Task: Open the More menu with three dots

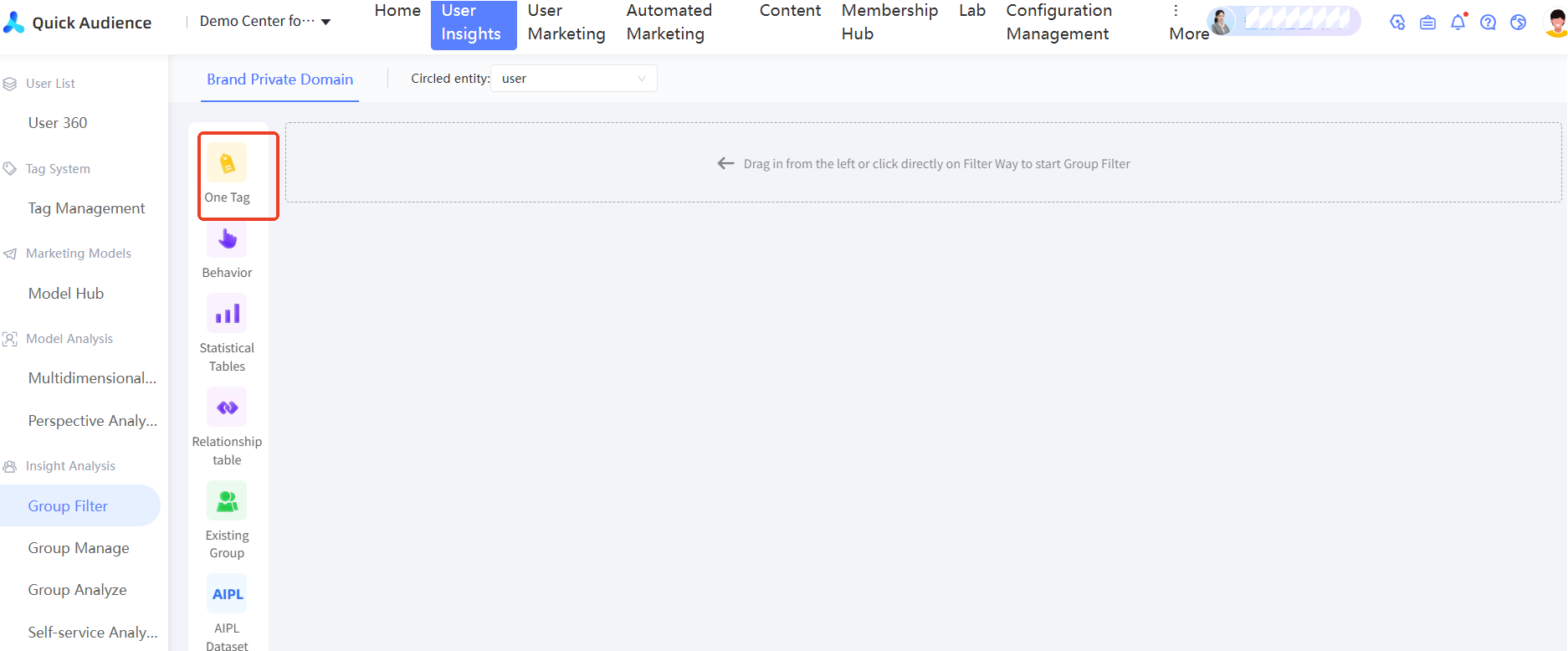Action: 1189,23
